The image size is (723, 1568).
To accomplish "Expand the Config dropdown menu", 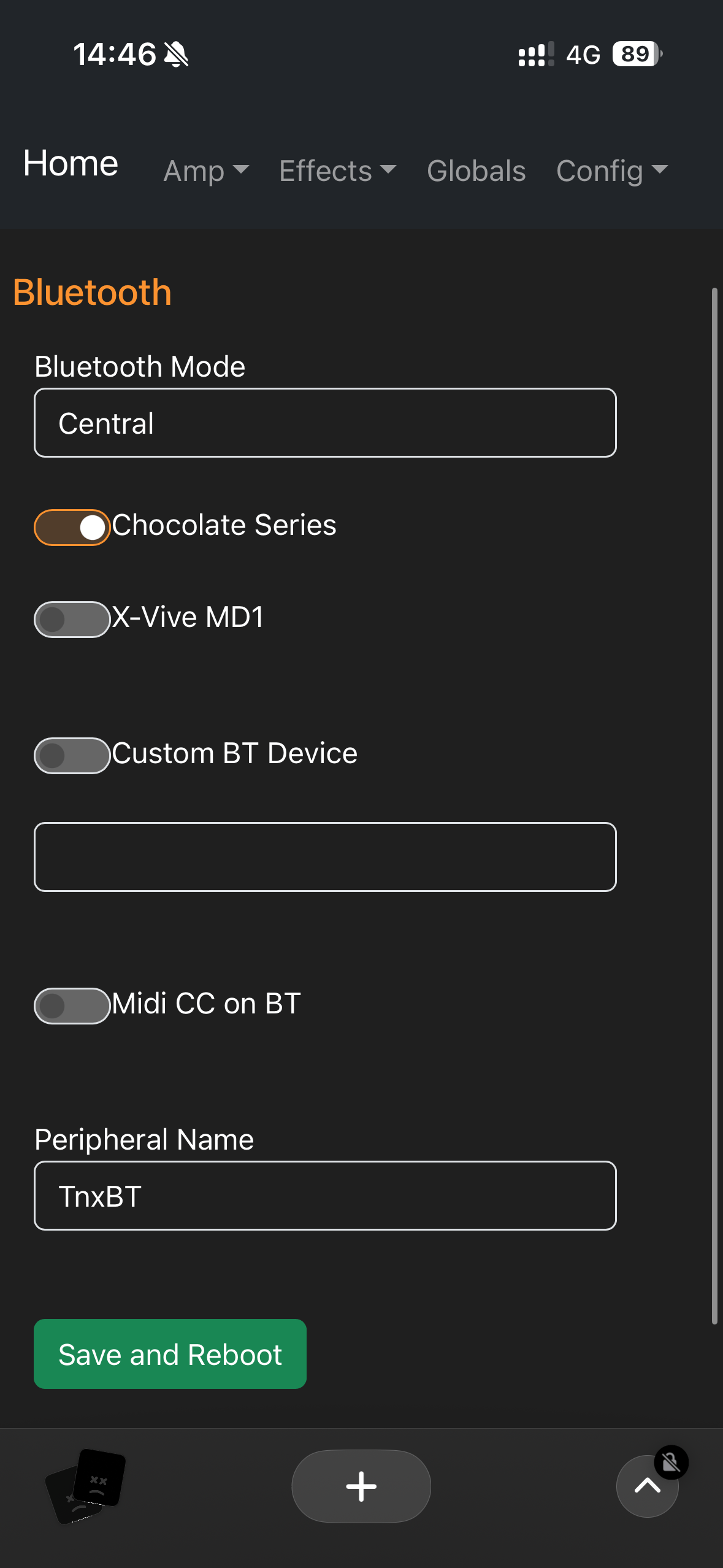I will point(611,171).
